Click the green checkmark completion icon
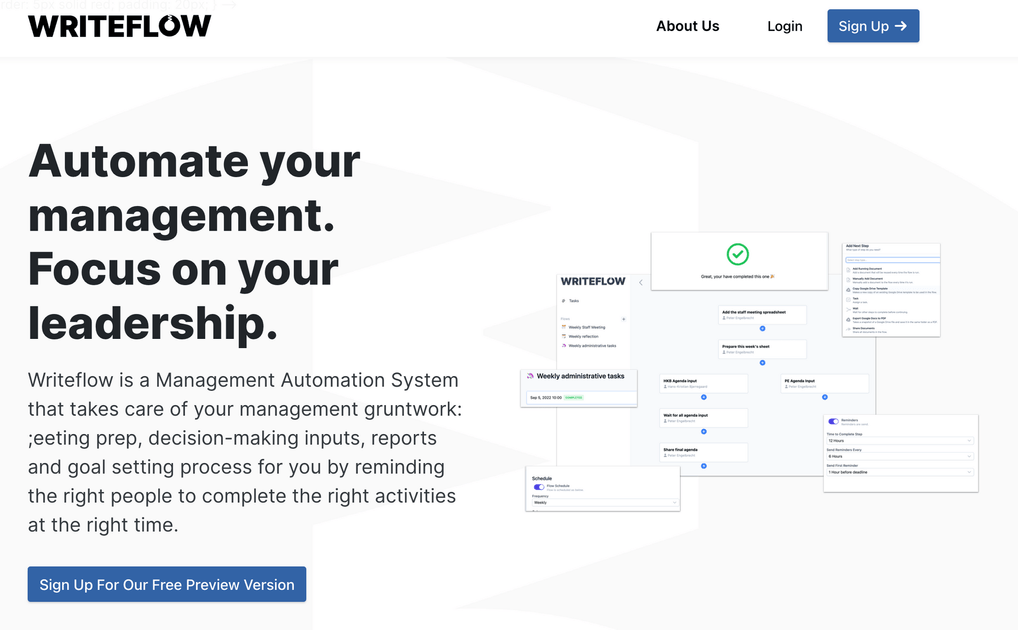Image resolution: width=1018 pixels, height=630 pixels. pos(738,254)
